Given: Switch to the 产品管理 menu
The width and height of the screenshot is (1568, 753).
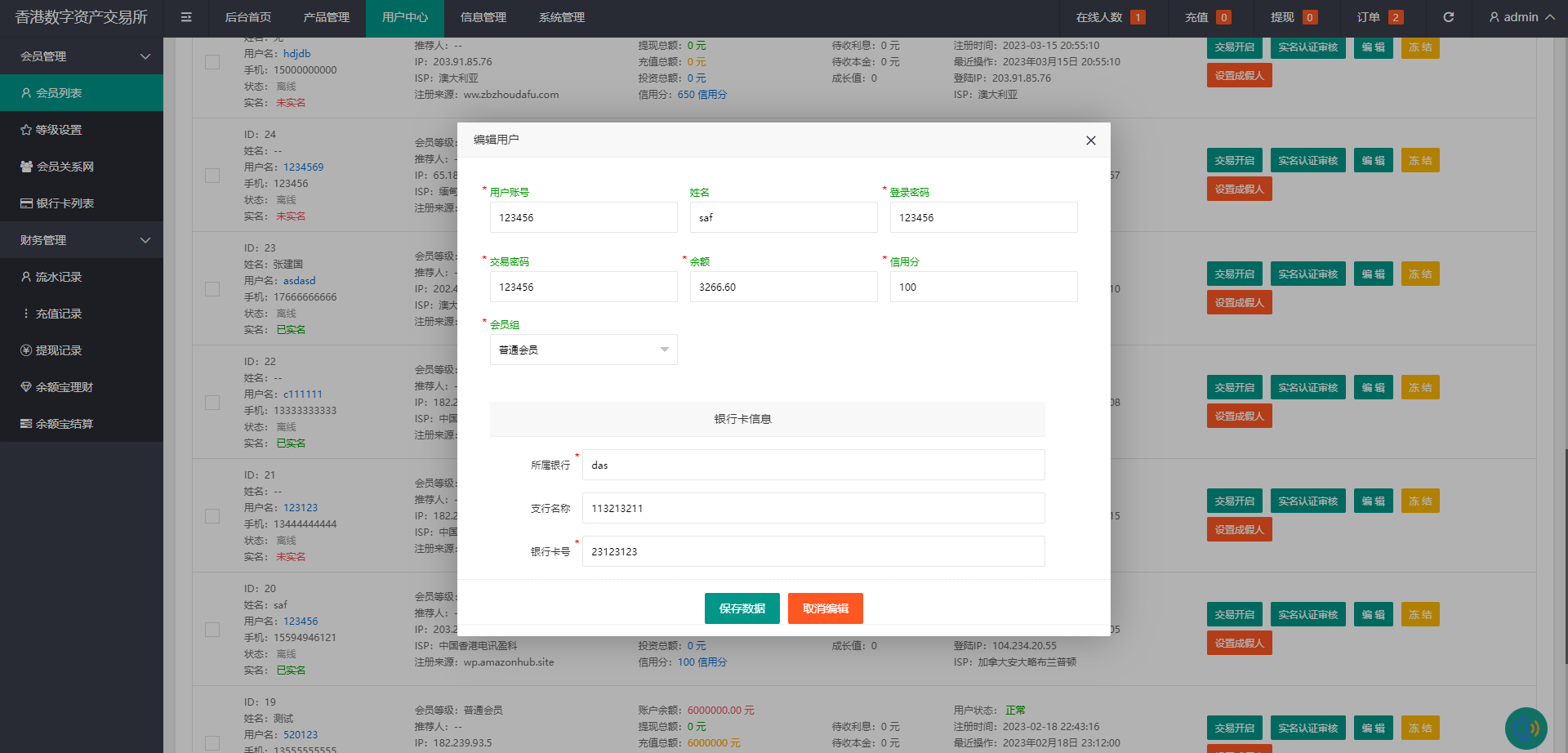Looking at the screenshot, I should click(326, 17).
